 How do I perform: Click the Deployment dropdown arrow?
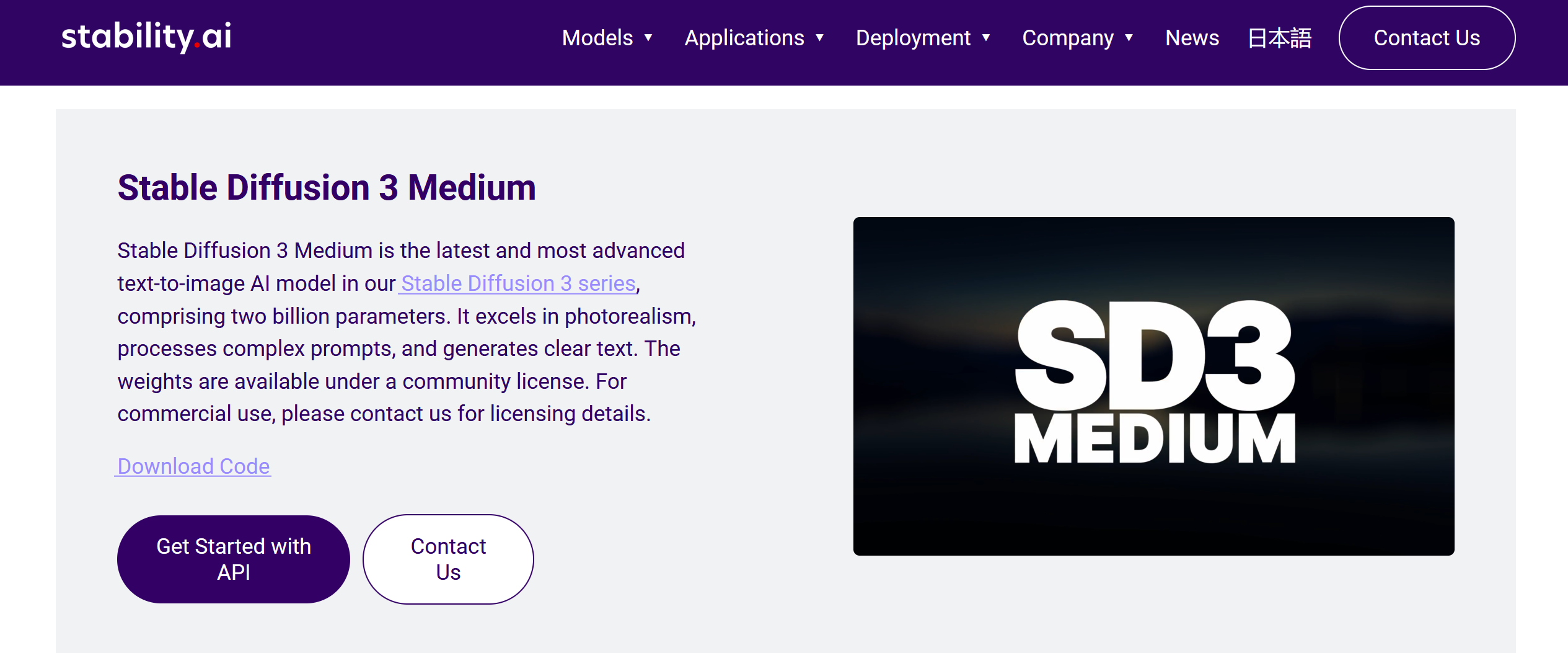click(x=985, y=38)
